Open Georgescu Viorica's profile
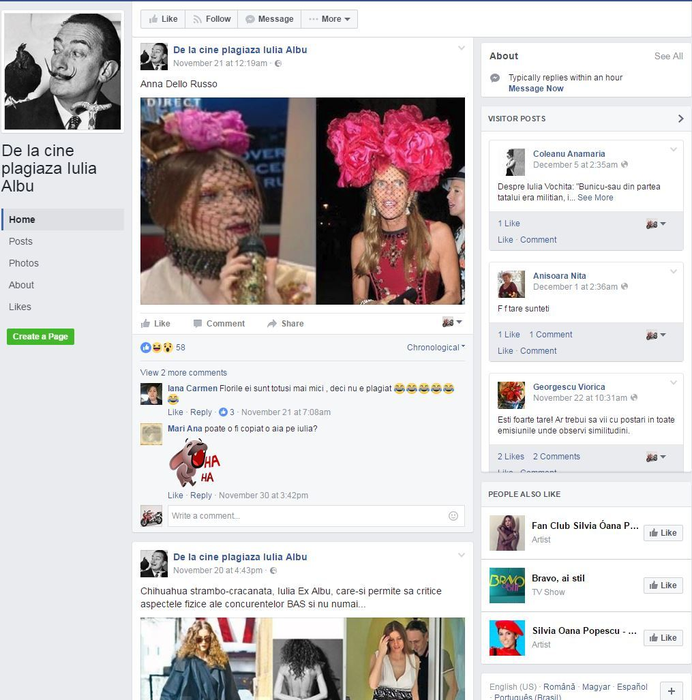Image resolution: width=692 pixels, height=700 pixels. pos(569,387)
